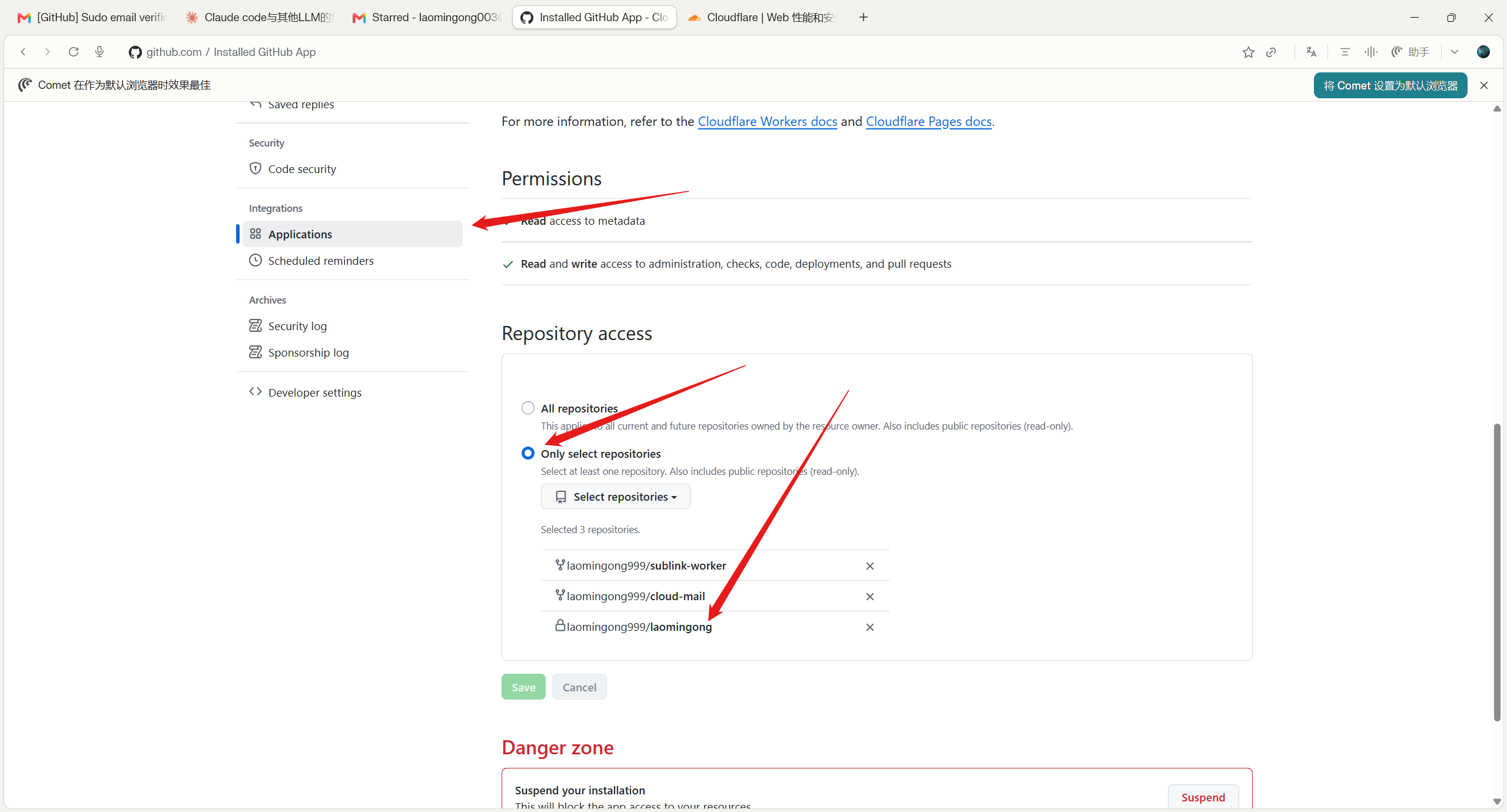Select the Only select repositories option

coord(528,453)
